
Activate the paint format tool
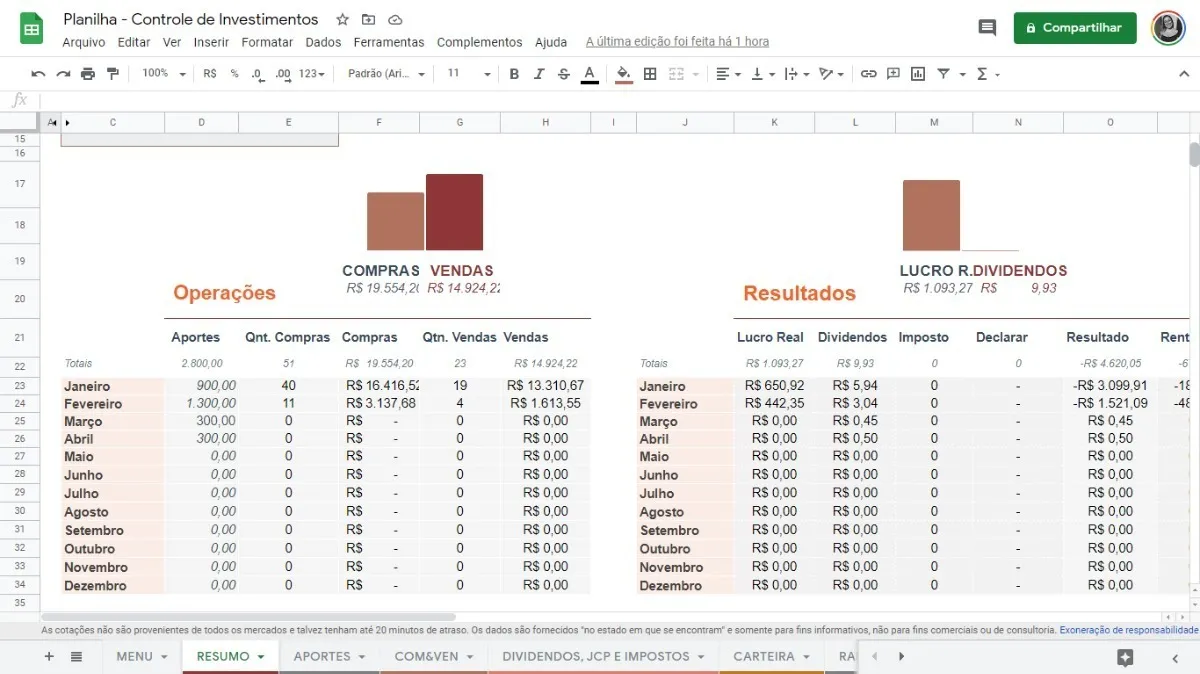pyautogui.click(x=112, y=74)
